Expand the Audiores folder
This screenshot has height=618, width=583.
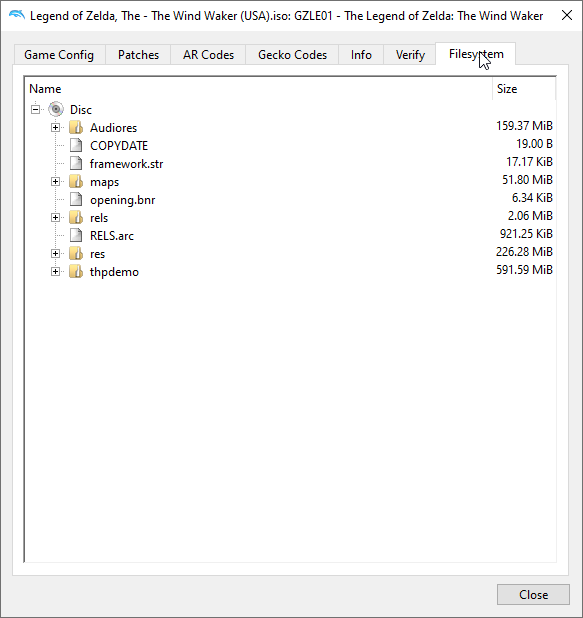[56, 127]
